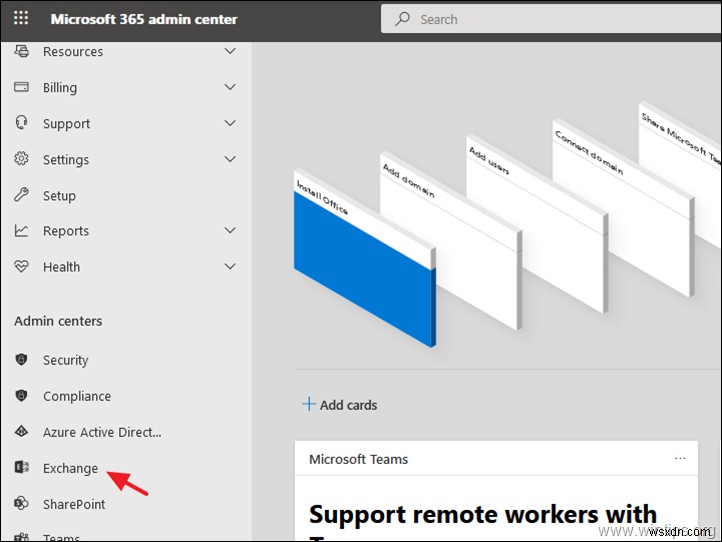Click the Health heart icon
Viewport: 722px width, 542px height.
coord(22,267)
